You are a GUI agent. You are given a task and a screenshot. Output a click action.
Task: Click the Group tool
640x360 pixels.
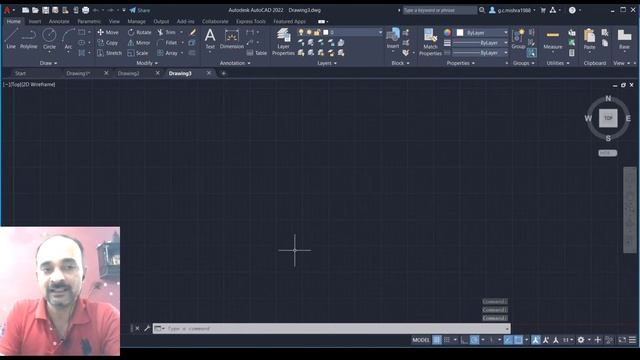pos(518,39)
